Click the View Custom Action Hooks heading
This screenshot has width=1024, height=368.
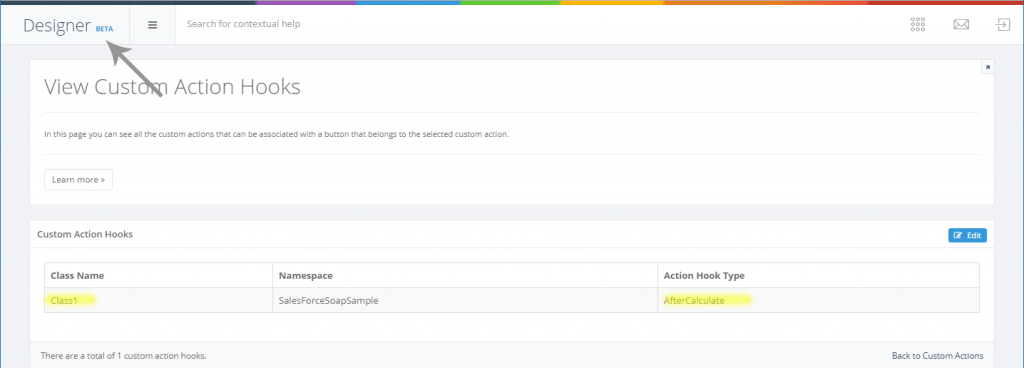172,87
